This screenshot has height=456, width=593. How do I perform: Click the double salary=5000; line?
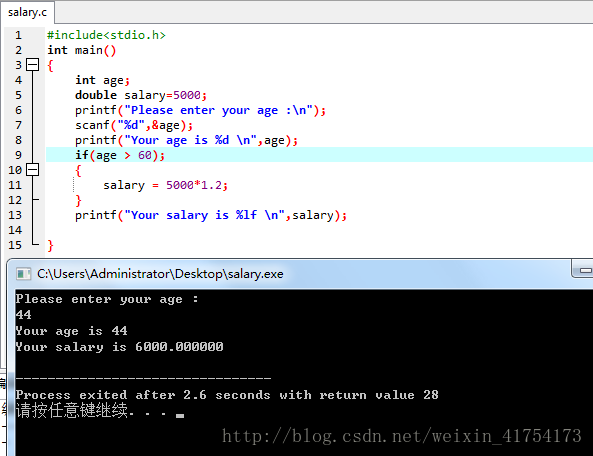pyautogui.click(x=141, y=95)
